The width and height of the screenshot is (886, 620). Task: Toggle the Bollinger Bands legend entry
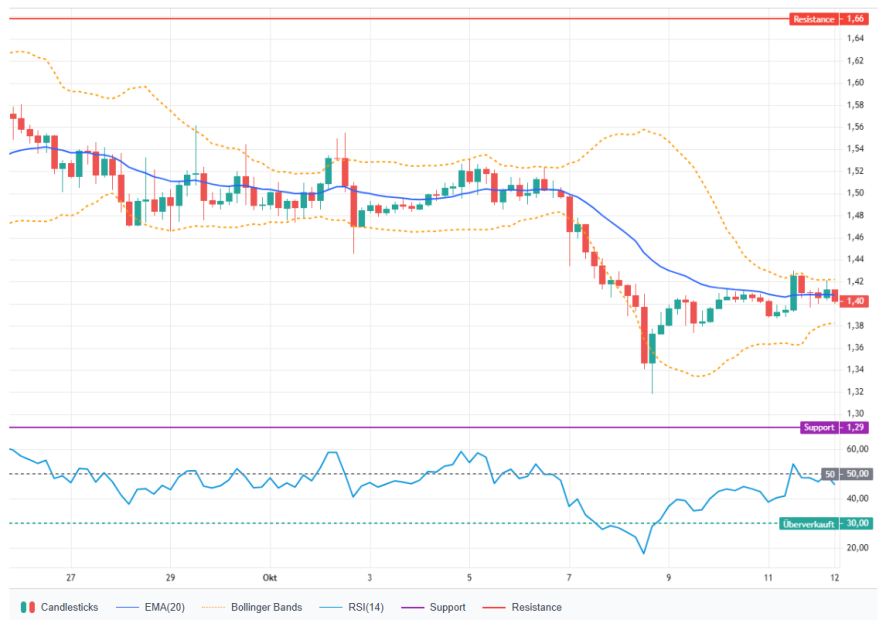252,607
